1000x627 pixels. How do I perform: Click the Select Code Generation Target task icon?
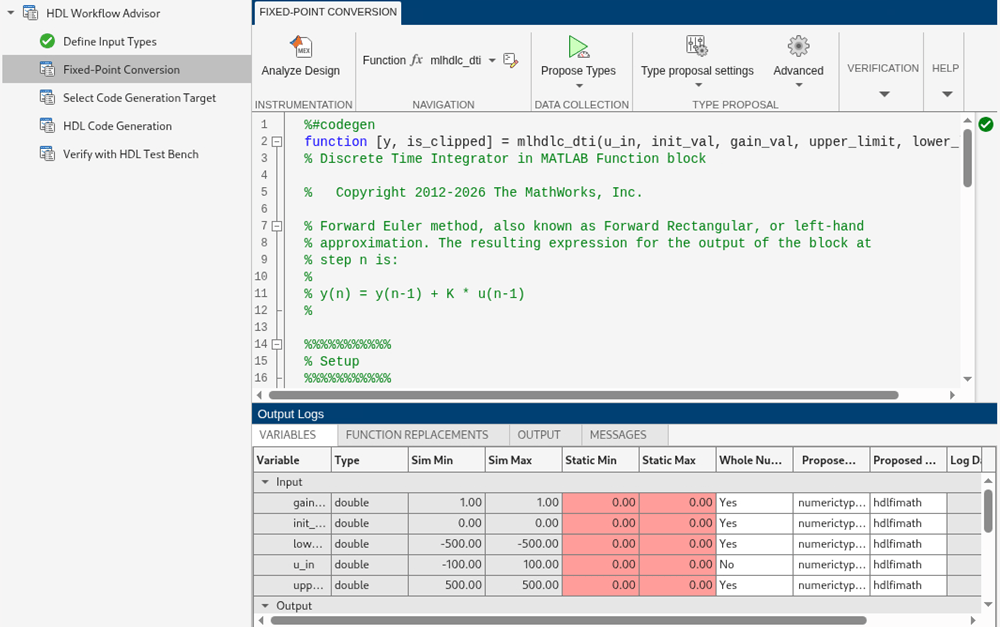point(47,98)
